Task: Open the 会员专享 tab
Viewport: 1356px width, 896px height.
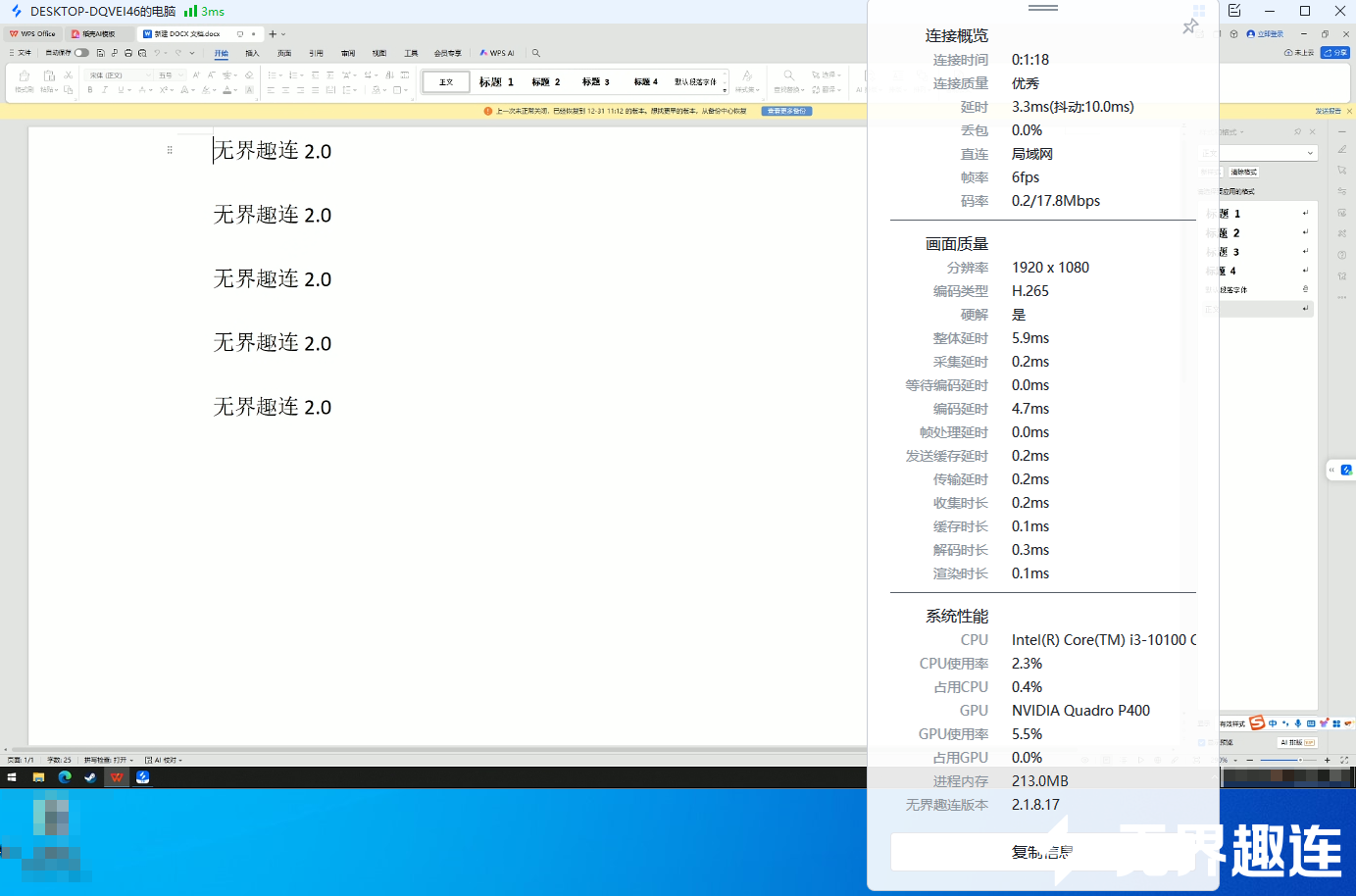Action: [x=447, y=54]
